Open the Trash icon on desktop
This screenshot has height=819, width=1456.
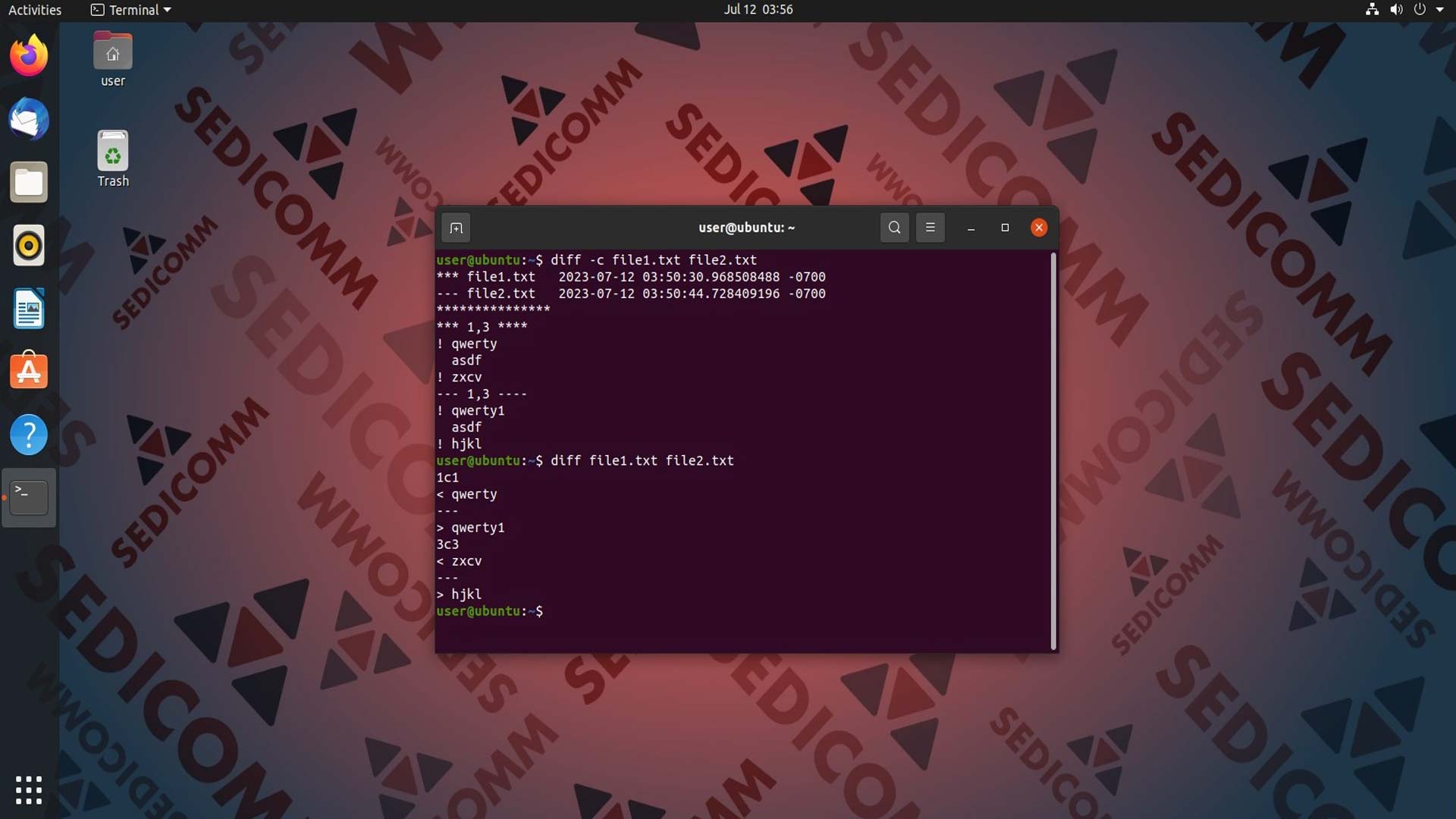point(112,159)
